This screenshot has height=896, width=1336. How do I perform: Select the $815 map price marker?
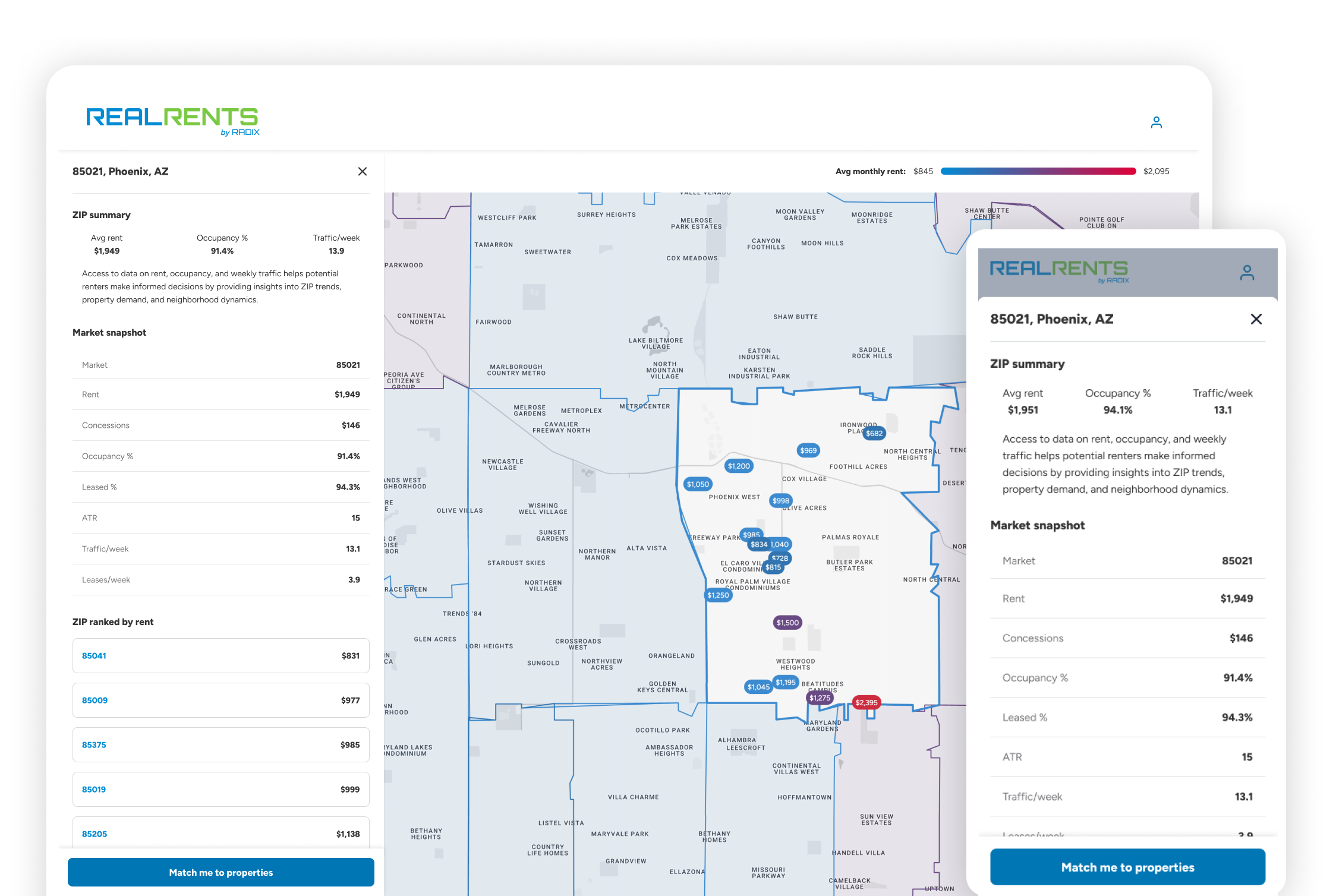coord(773,567)
